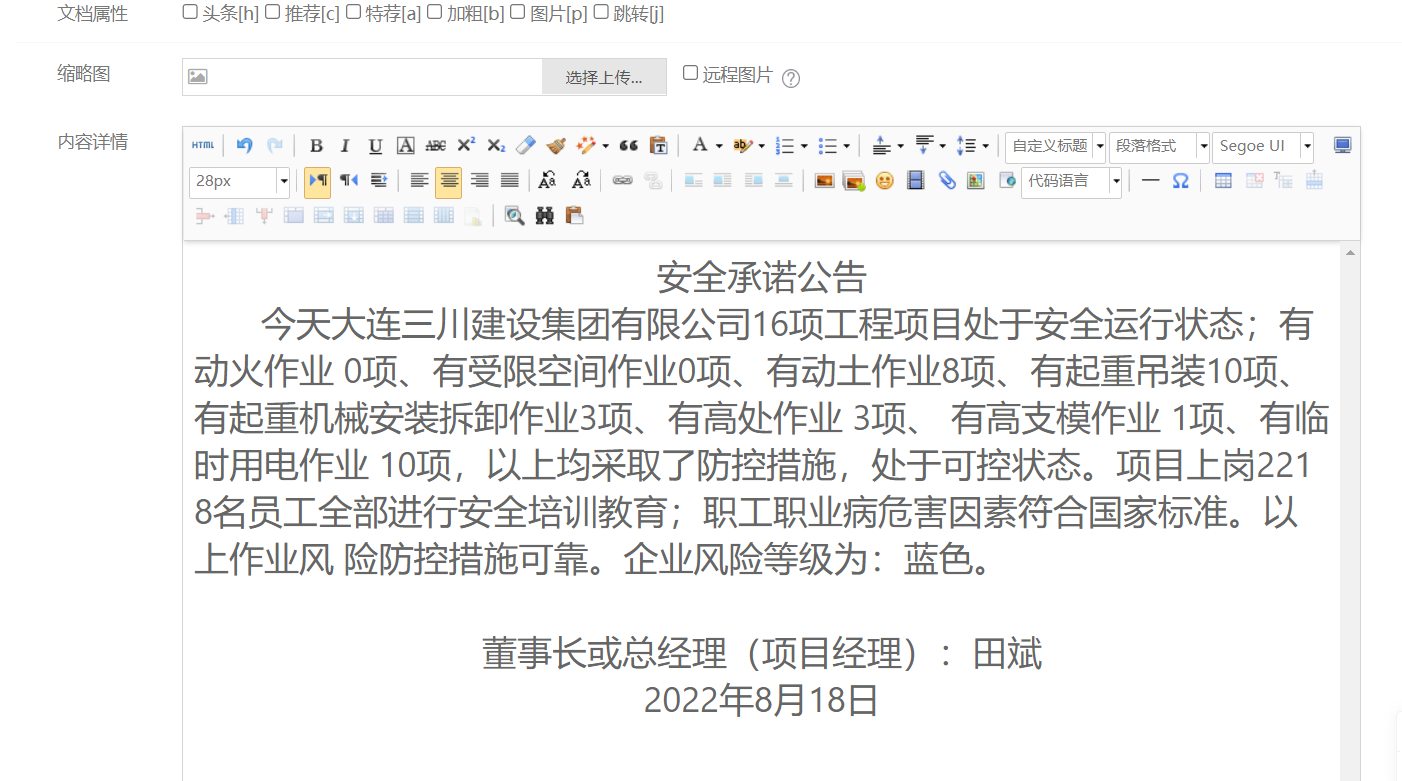Enable the 远程图片 checkbox

pos(690,73)
